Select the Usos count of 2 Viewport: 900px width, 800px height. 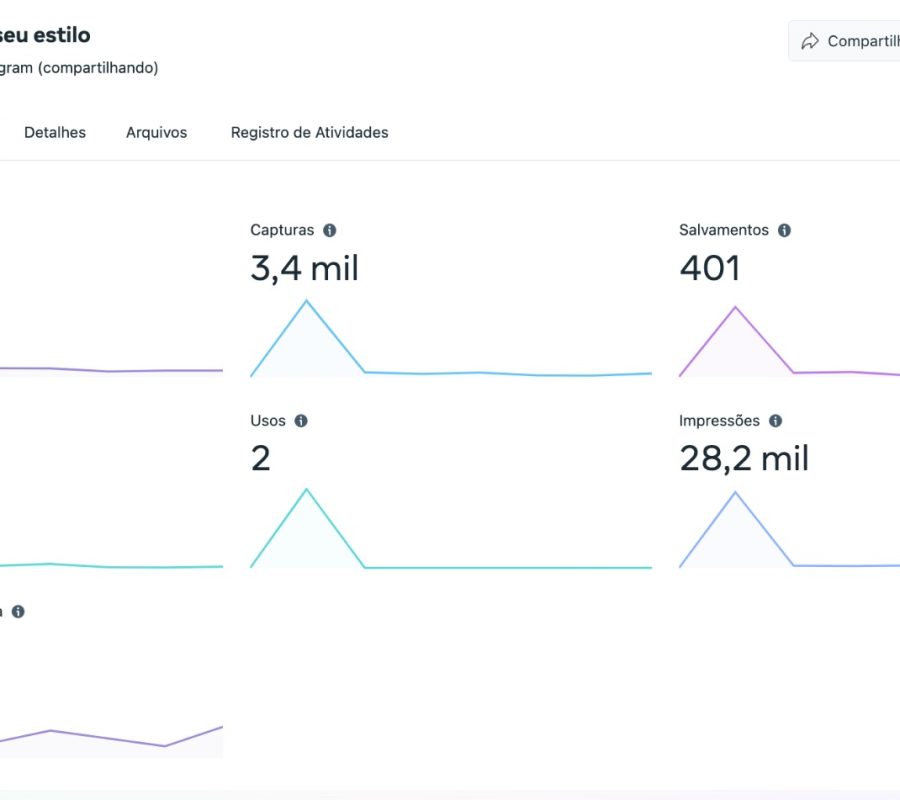(x=261, y=459)
